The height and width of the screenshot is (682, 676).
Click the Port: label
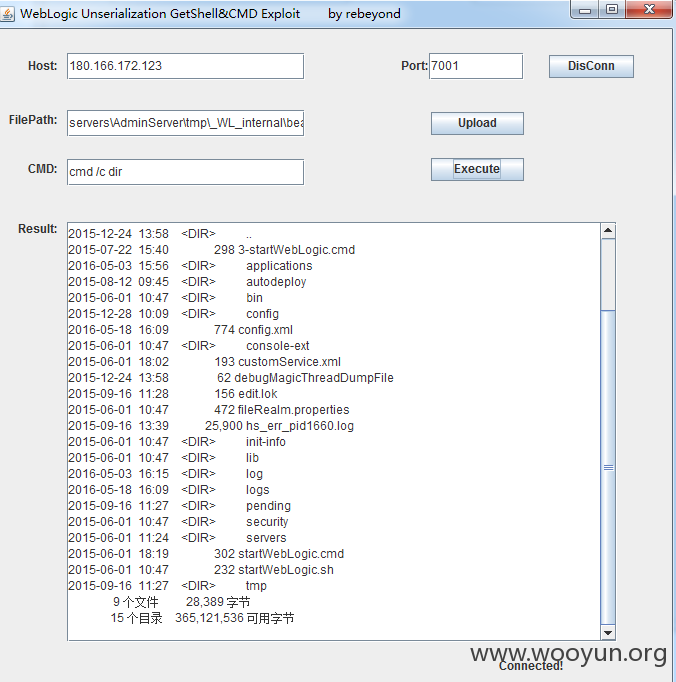414,66
